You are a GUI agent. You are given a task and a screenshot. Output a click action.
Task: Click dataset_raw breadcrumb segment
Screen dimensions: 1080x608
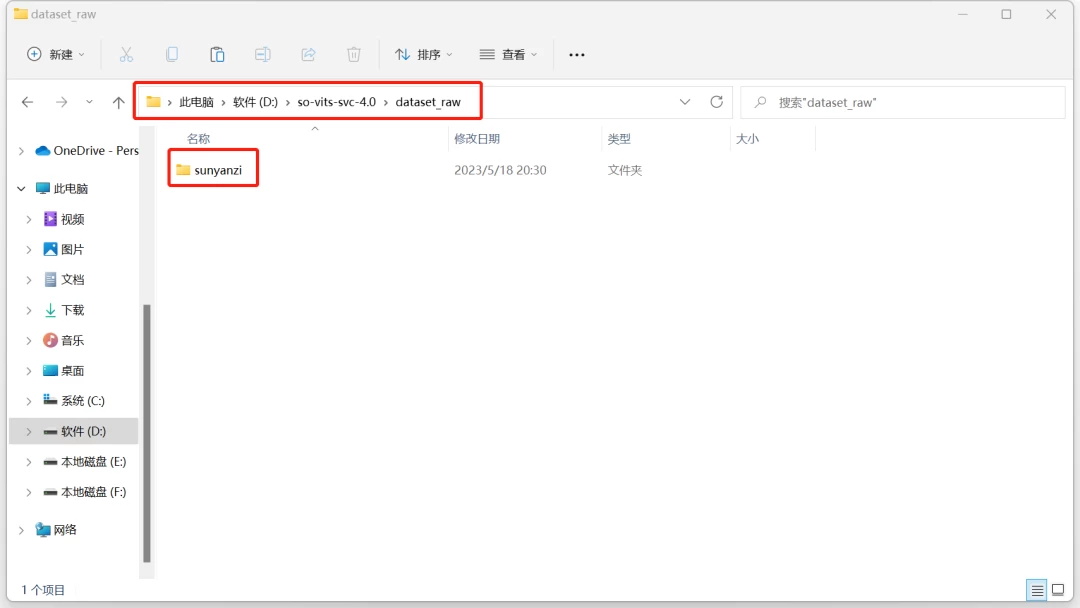pyautogui.click(x=428, y=102)
